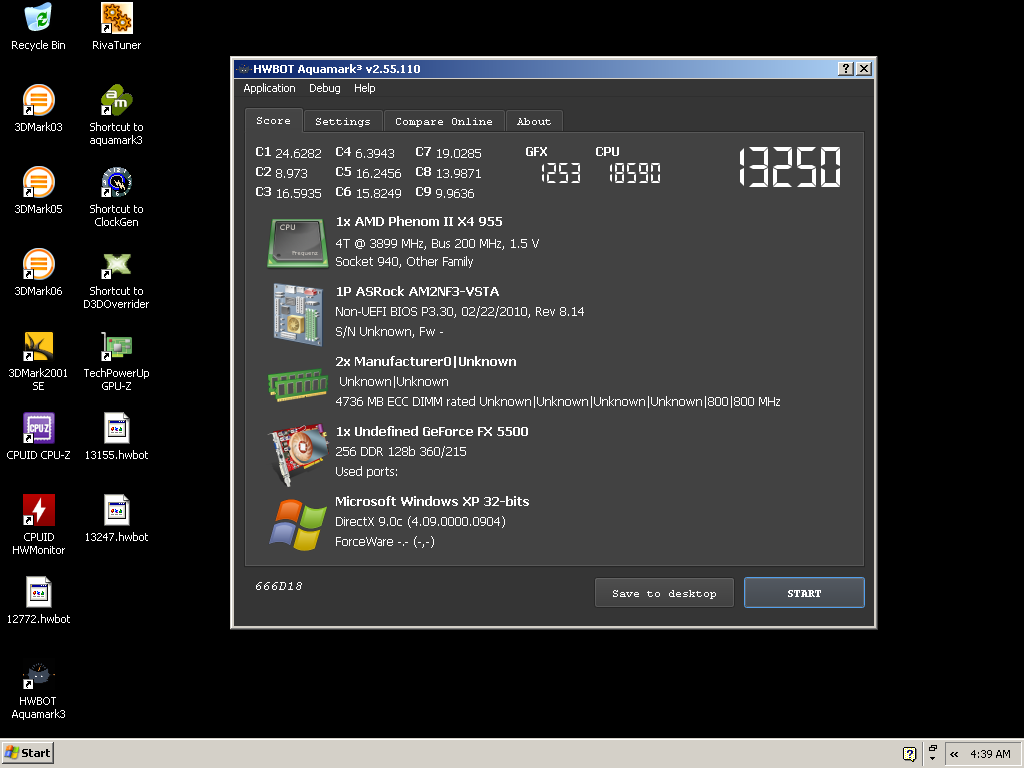Click the total score 13250

point(790,167)
